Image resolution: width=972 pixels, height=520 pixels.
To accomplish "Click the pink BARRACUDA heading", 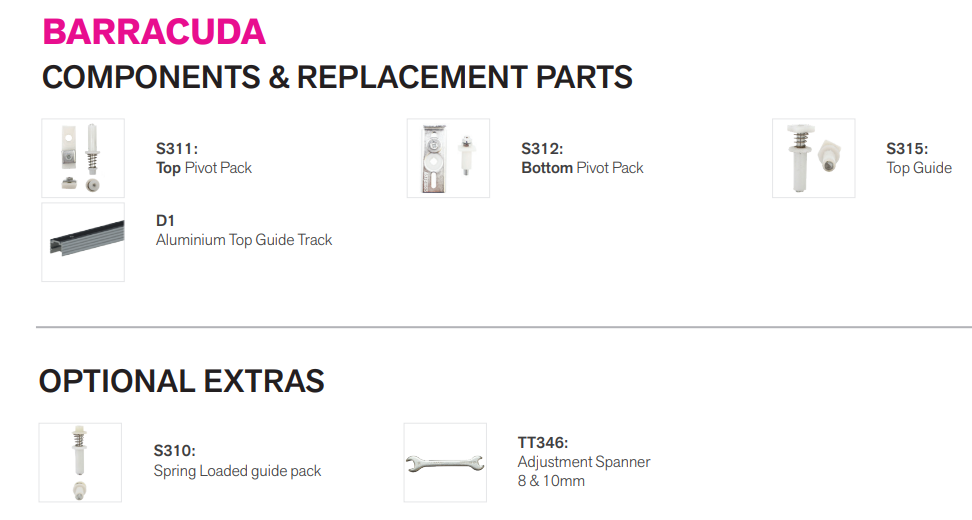I will [x=154, y=32].
